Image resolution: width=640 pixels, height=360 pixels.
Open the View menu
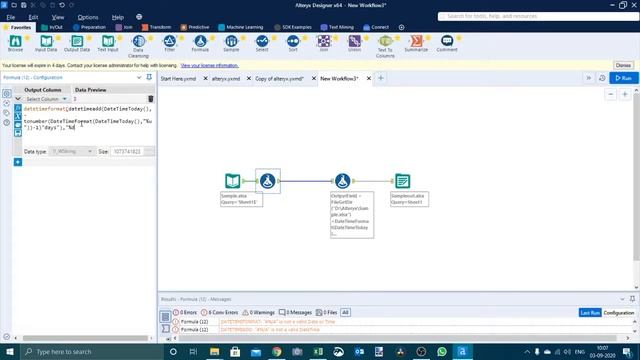[x=58, y=17]
